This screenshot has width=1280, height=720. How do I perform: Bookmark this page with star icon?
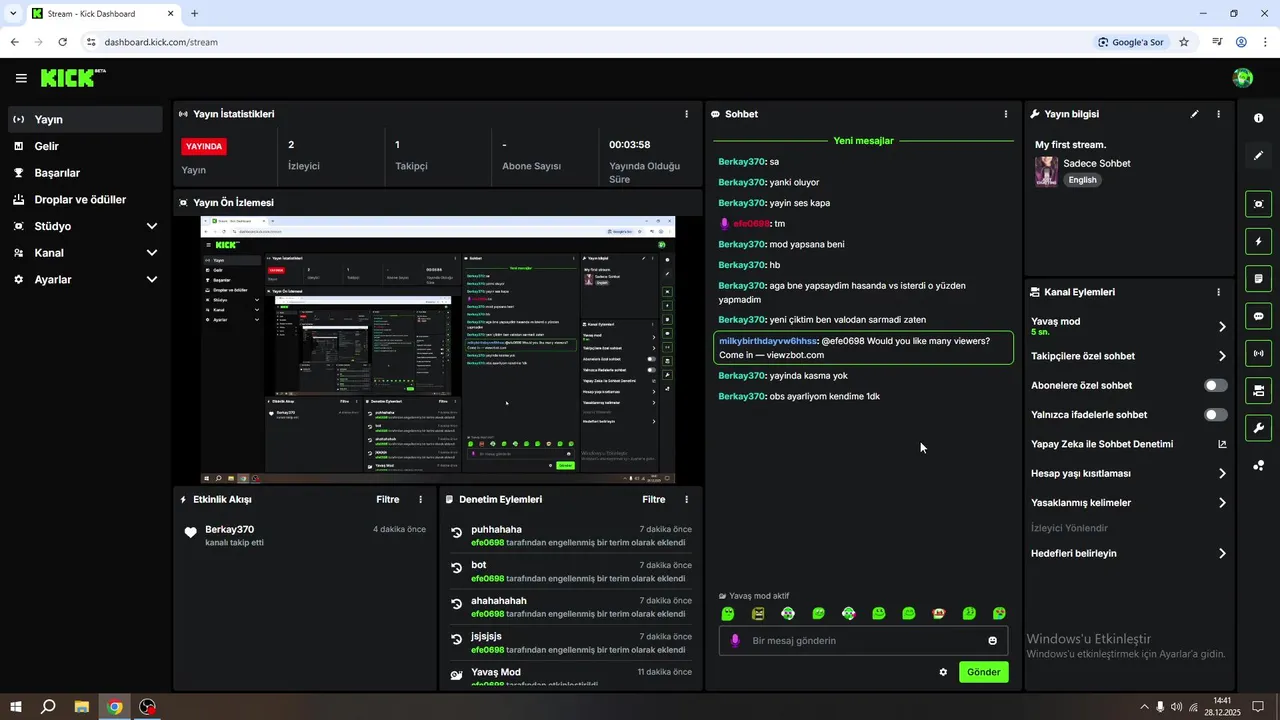(1184, 42)
